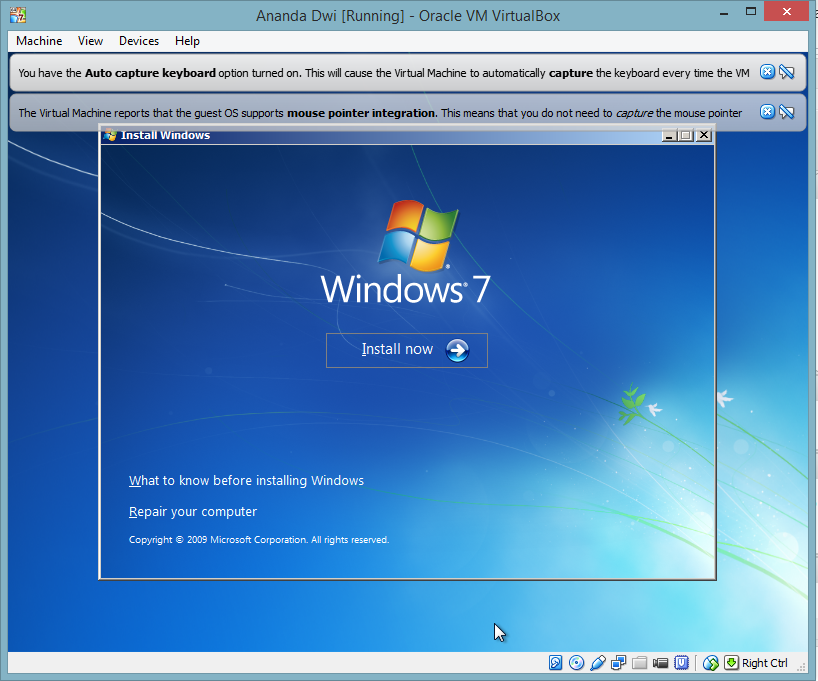
Task: Click the Microsoft copyright notice text
Action: pos(259,540)
